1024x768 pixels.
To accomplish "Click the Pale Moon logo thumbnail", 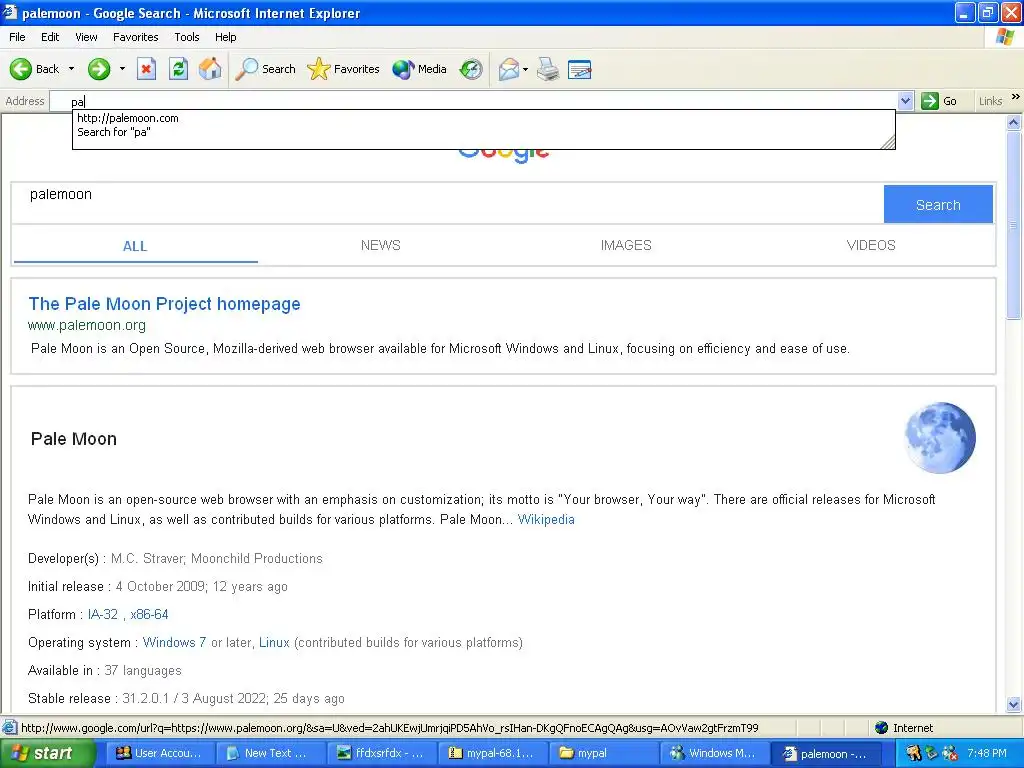I will [940, 438].
